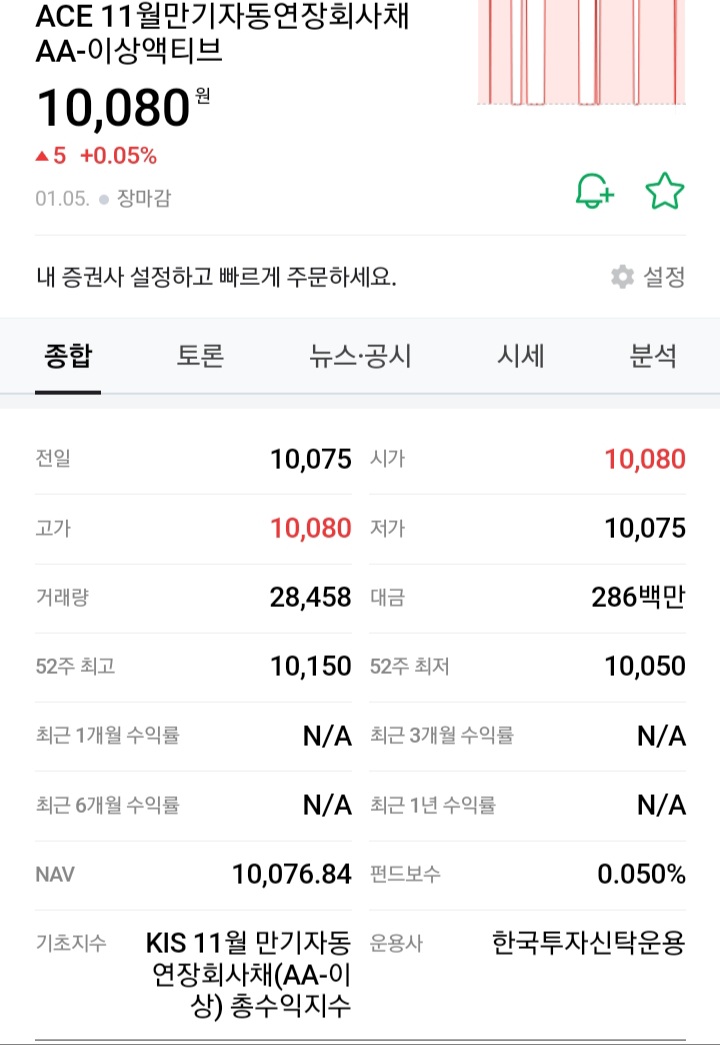Open the red price chart thumbnail

[x=581, y=53]
